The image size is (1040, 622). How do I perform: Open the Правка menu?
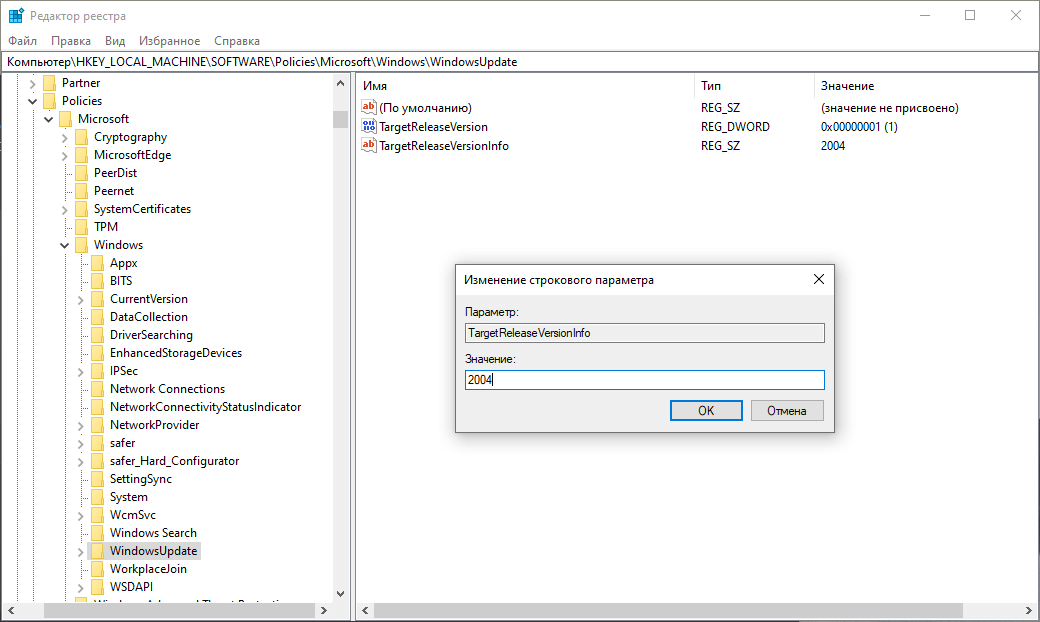71,40
